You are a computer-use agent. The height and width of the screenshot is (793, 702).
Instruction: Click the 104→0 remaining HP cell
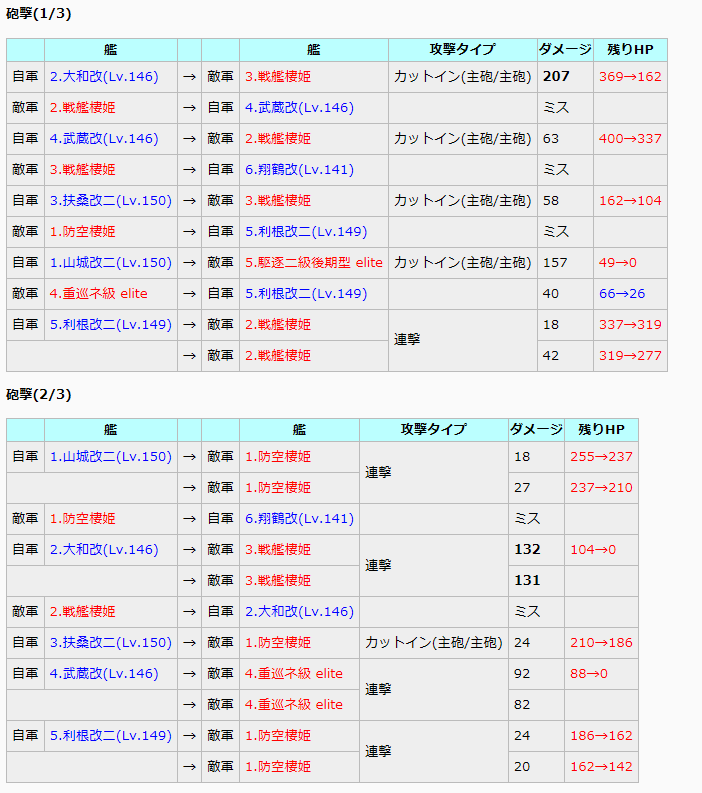click(x=601, y=550)
